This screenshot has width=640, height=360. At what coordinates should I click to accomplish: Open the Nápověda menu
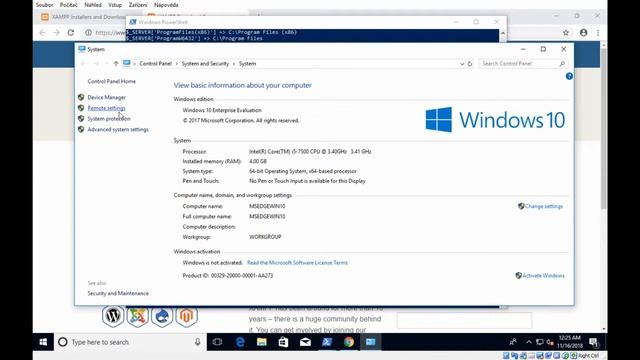[x=166, y=5]
